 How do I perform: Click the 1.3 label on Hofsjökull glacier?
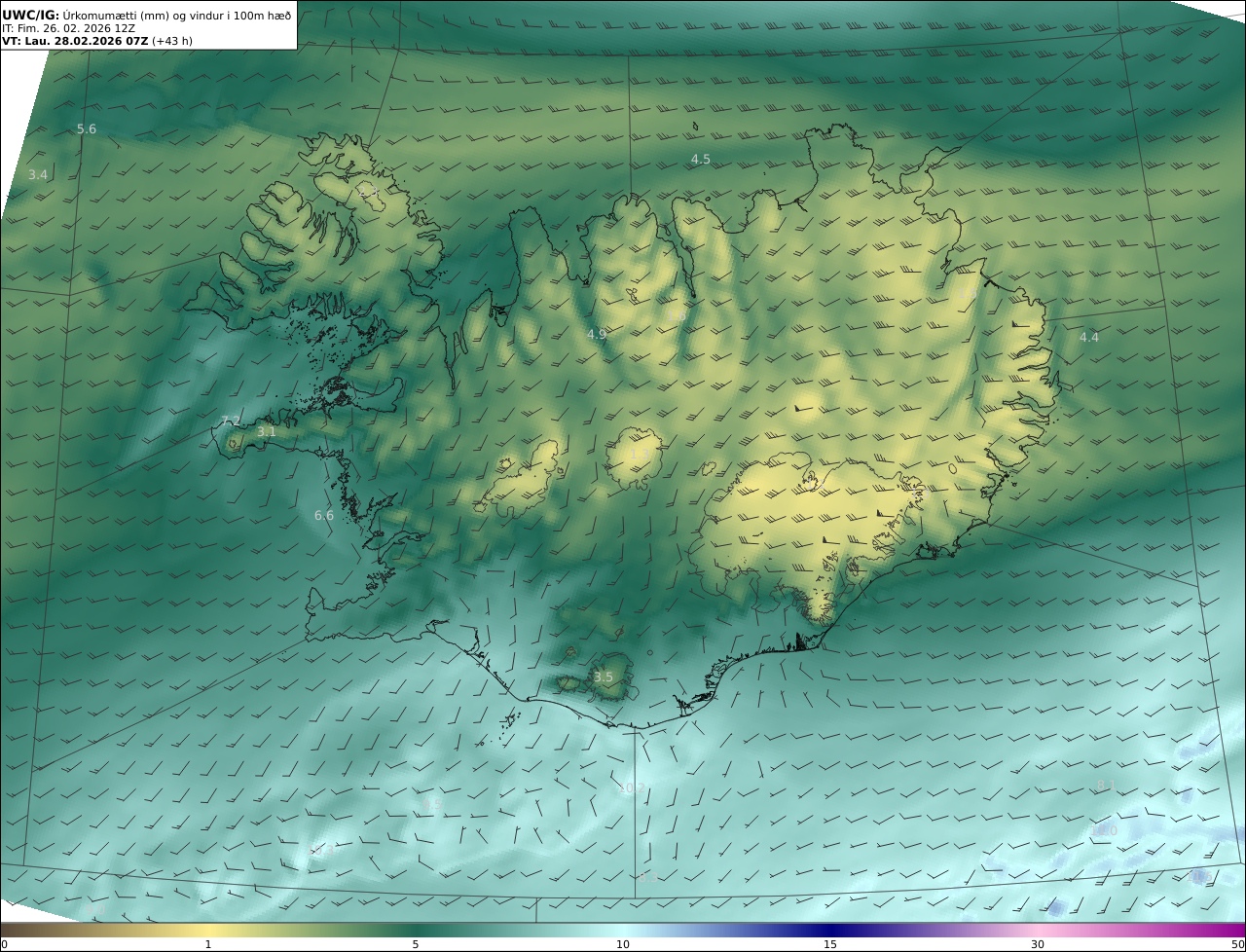(639, 454)
